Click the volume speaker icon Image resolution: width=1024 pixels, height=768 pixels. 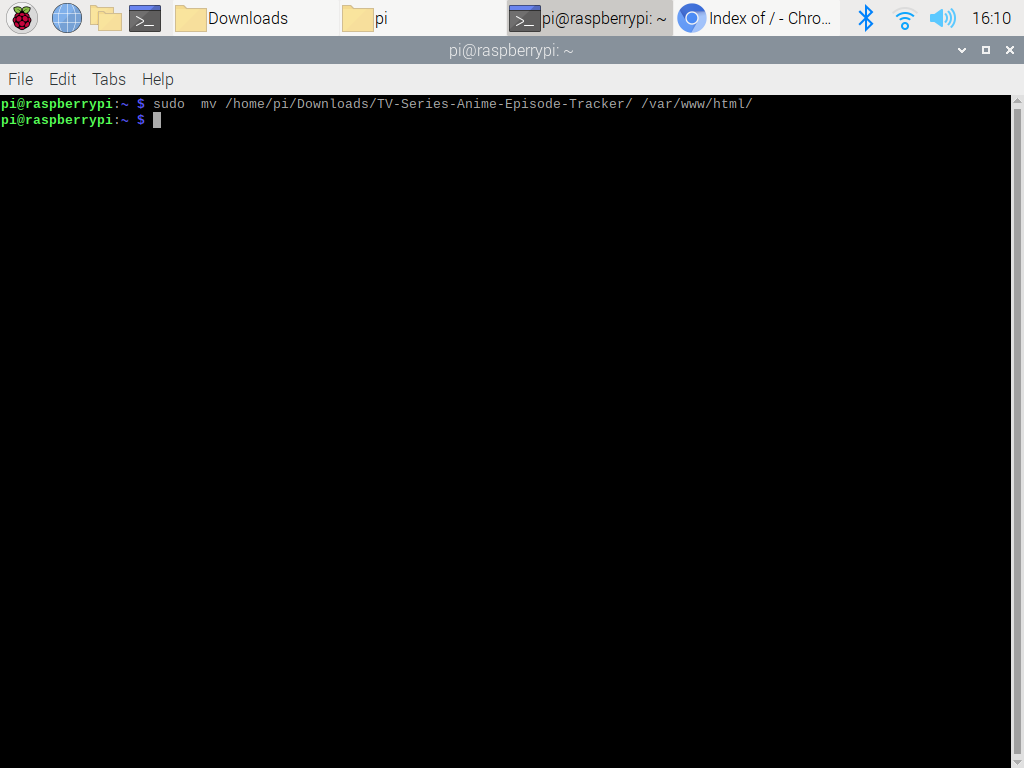941,18
